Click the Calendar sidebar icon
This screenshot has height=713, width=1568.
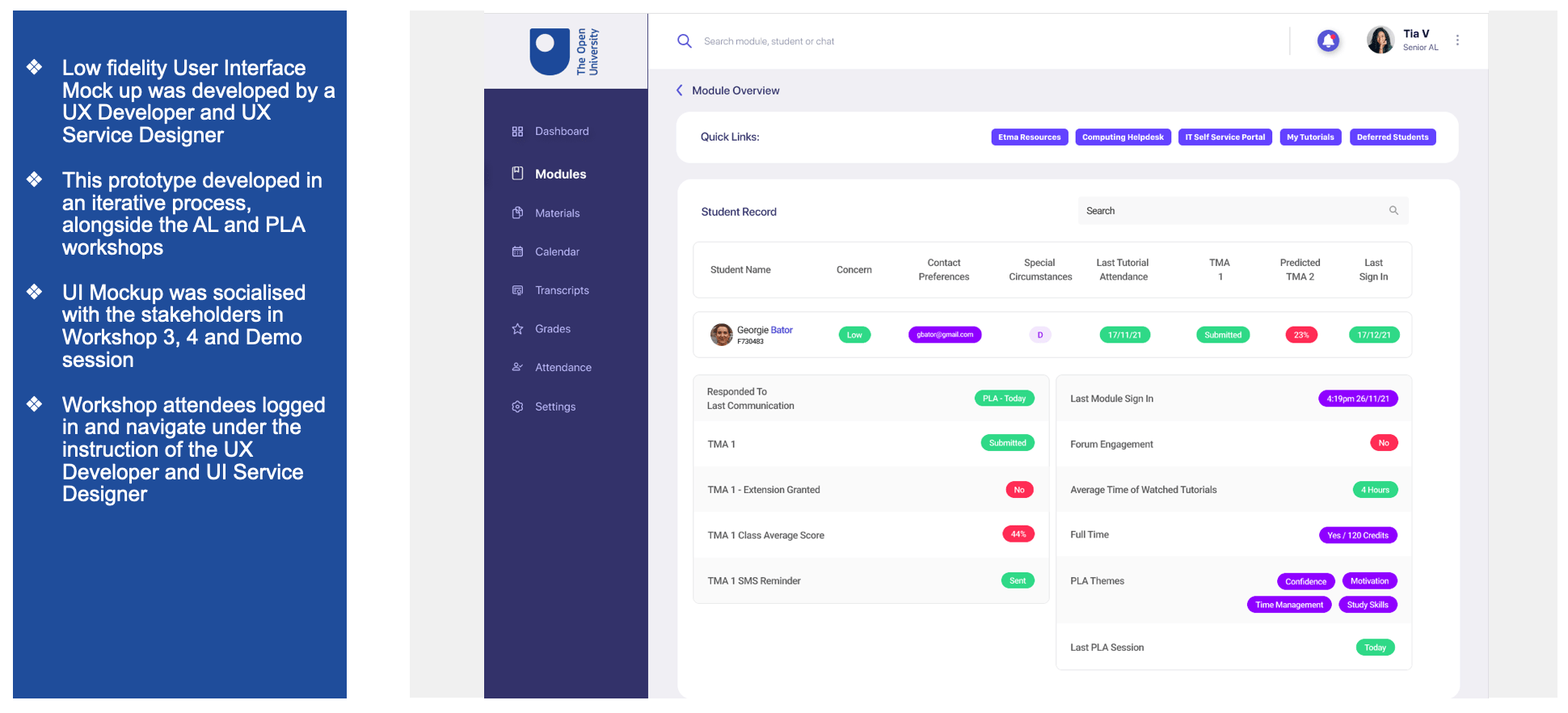(x=517, y=251)
